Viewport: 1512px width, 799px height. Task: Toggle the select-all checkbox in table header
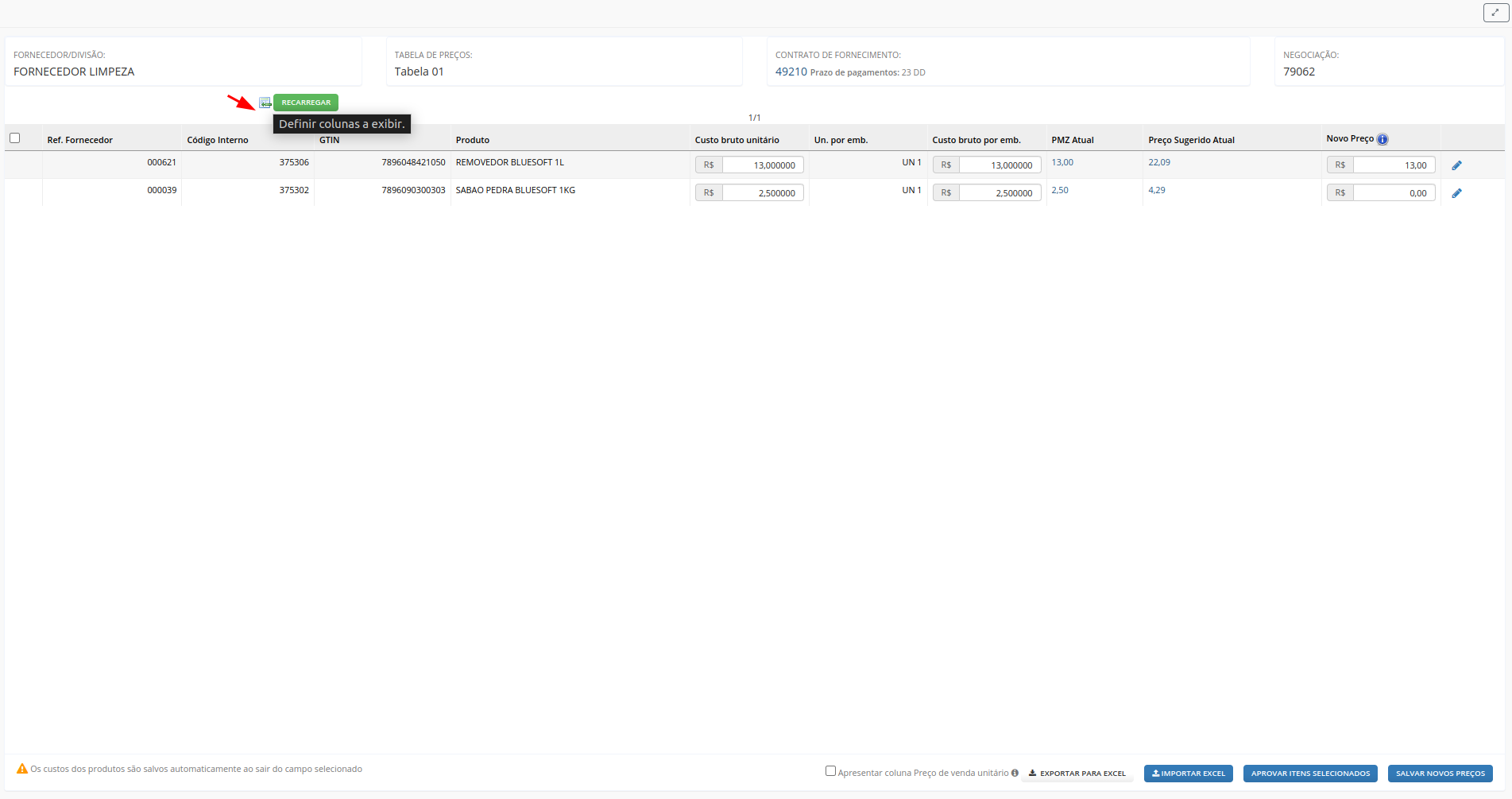(15, 138)
